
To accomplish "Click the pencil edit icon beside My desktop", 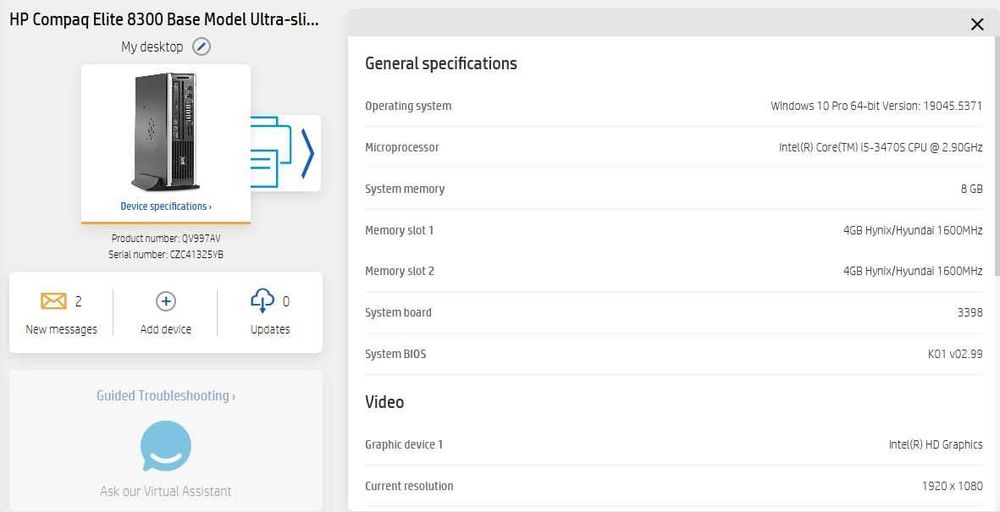I will [202, 47].
